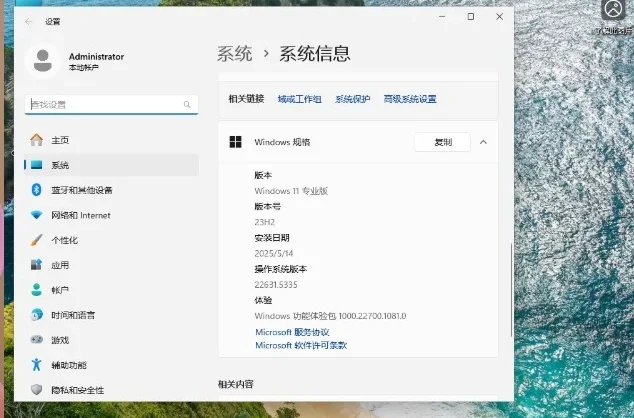Open the 主页 home icon
Image resolution: width=634 pixels, height=418 pixels.
(x=36, y=140)
